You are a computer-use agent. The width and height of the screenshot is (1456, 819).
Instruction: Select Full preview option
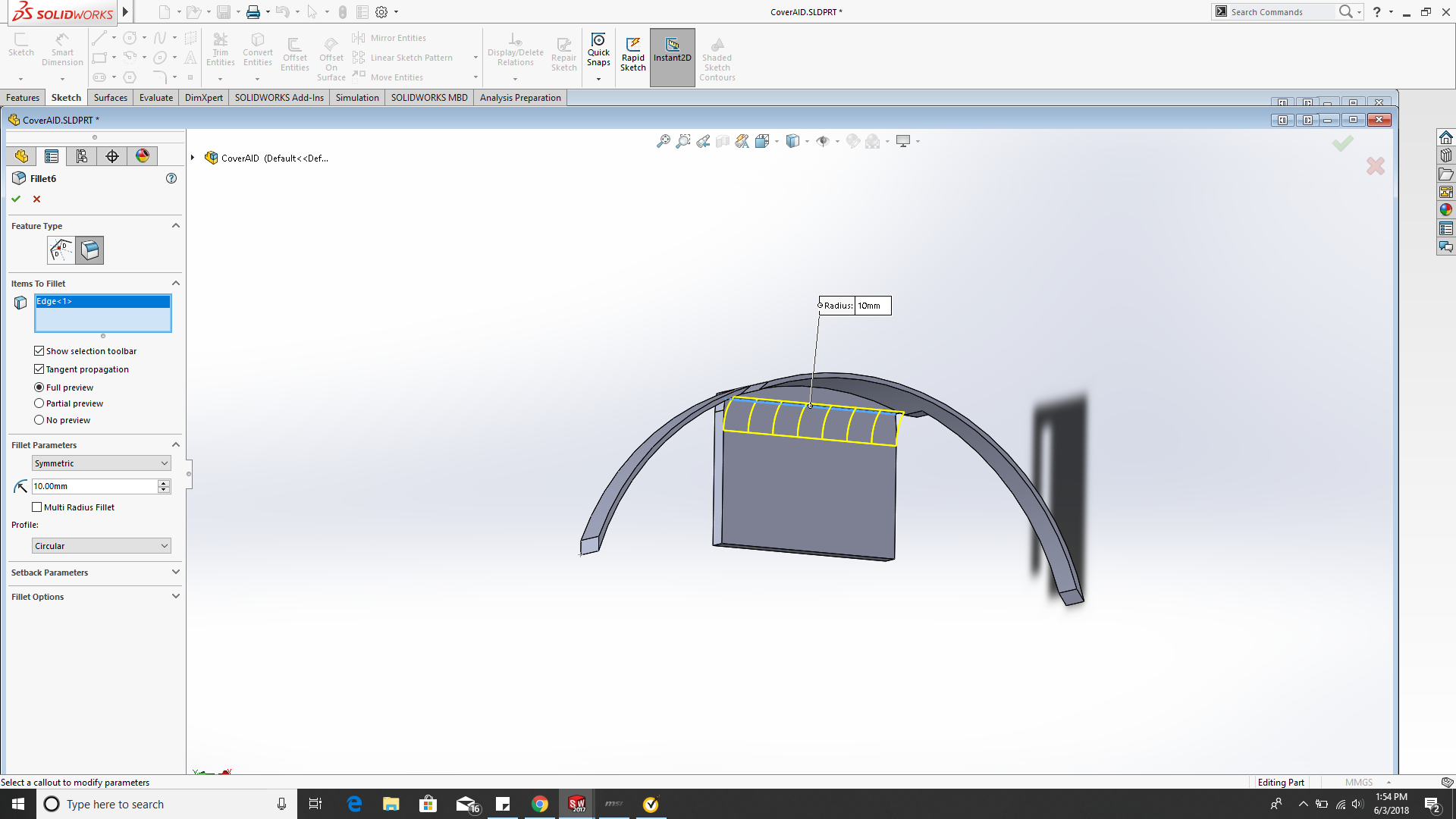pos(39,388)
